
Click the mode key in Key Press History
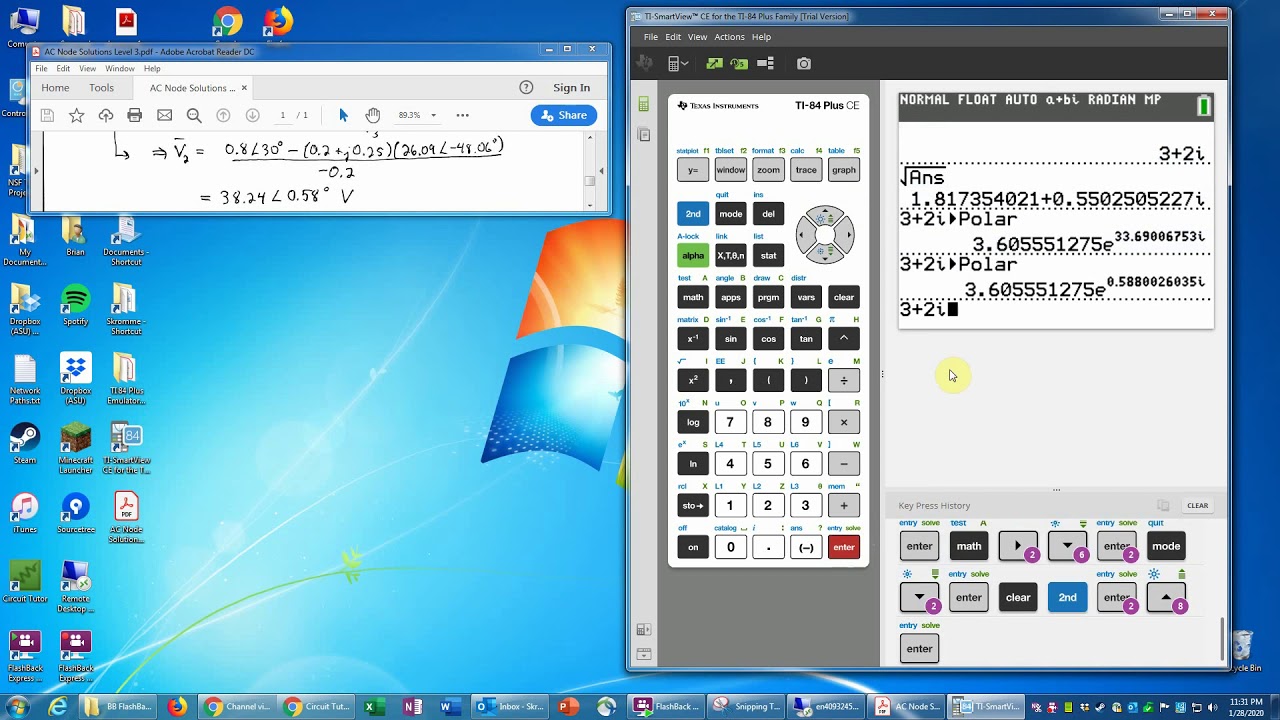[1166, 546]
